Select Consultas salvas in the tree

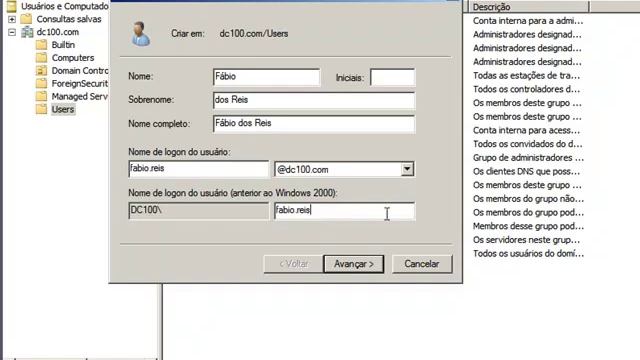coord(69,19)
